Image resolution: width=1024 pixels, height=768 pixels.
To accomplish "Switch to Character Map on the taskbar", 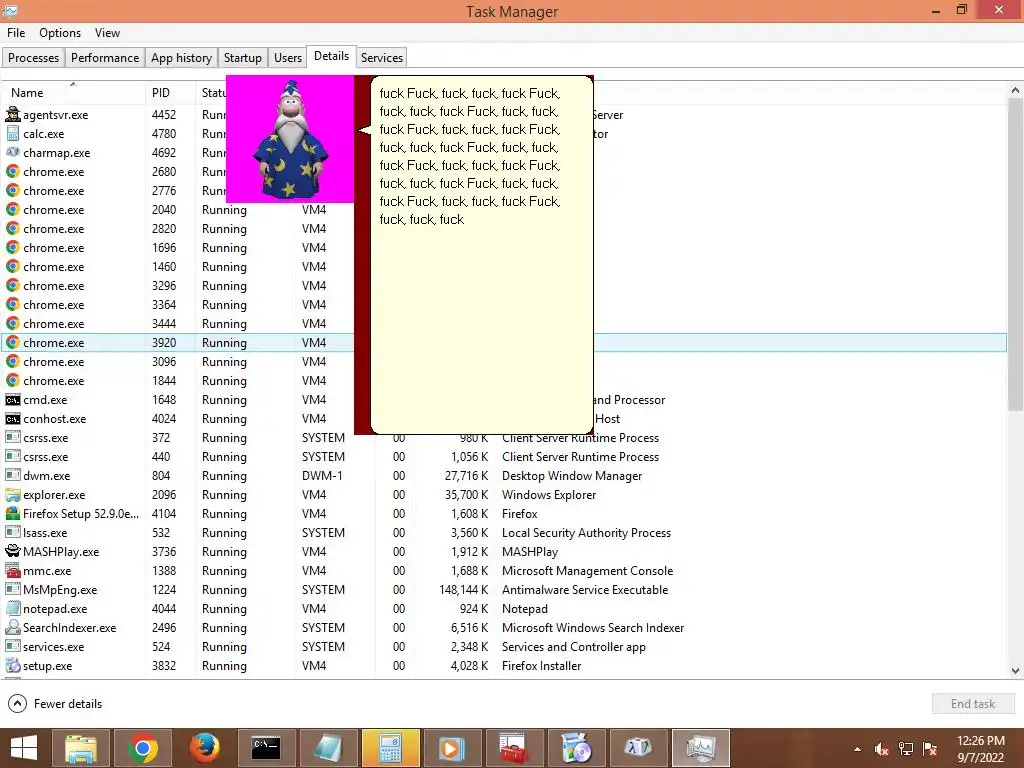I will [x=638, y=748].
